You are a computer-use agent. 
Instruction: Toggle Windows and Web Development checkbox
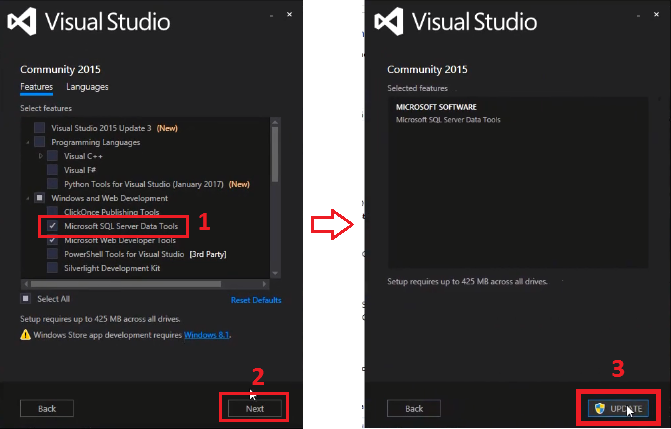point(39,198)
